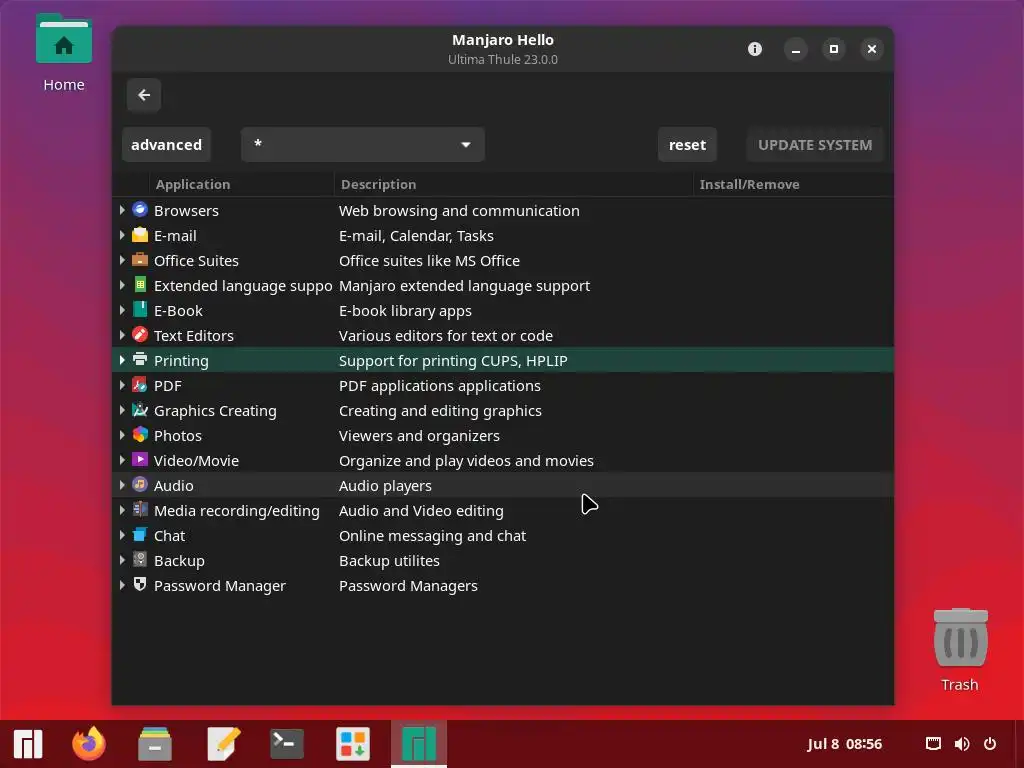Expand the PDF category
This screenshot has width=1024, height=768.
(122, 385)
